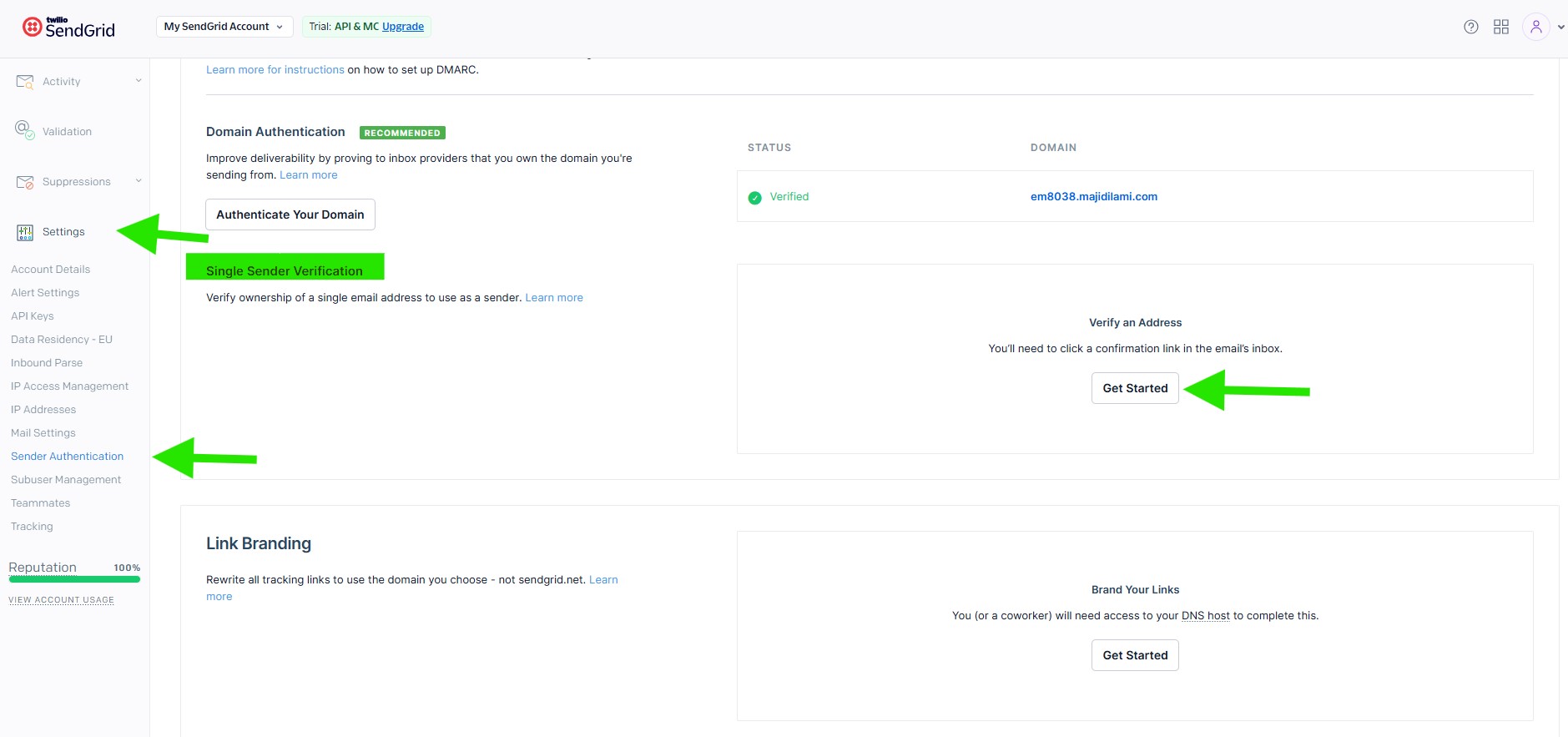Open the Sender Authentication settings page
This screenshot has width=1568, height=737.
click(67, 457)
